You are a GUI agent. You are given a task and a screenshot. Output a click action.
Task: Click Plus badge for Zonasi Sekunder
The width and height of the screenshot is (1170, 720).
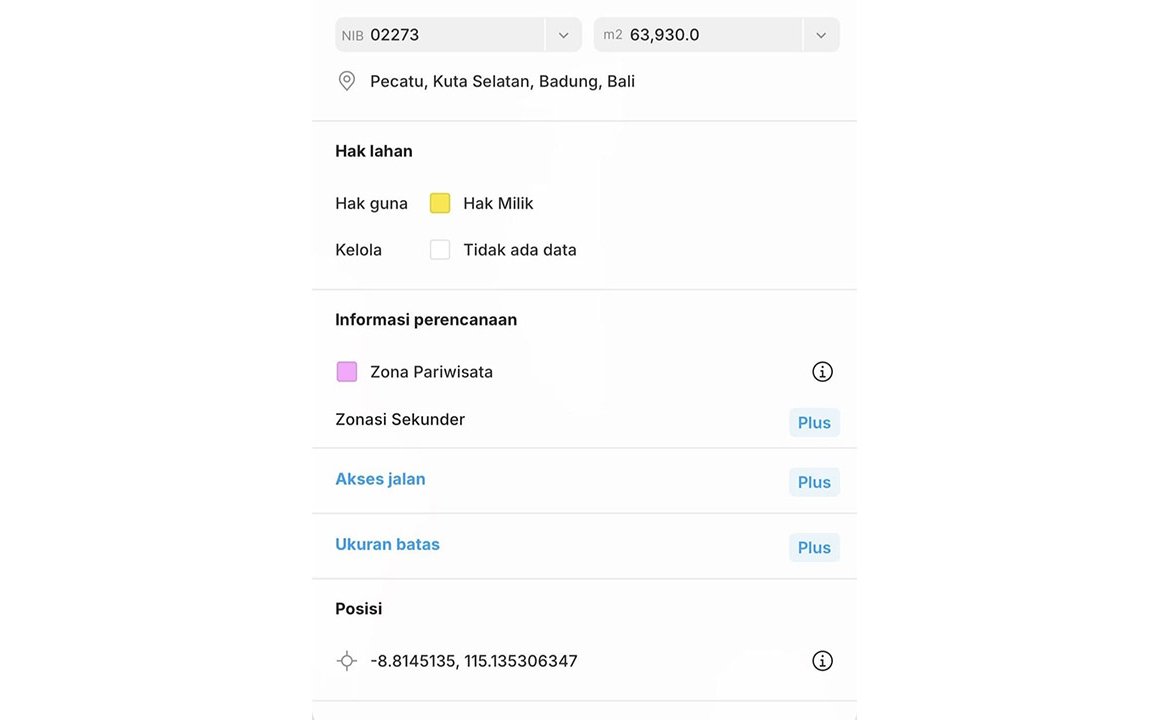tap(814, 423)
